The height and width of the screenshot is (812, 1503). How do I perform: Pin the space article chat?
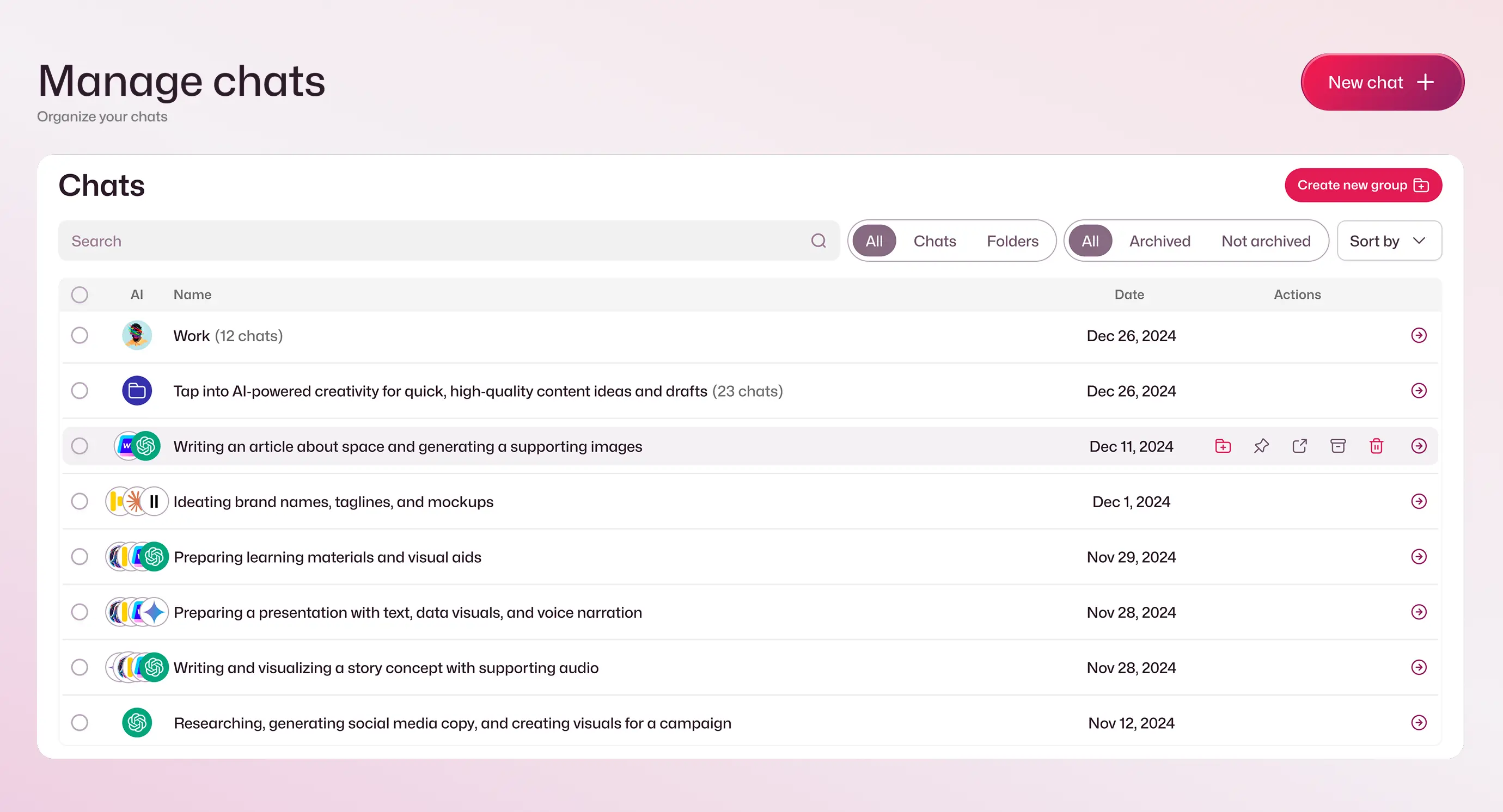tap(1261, 446)
